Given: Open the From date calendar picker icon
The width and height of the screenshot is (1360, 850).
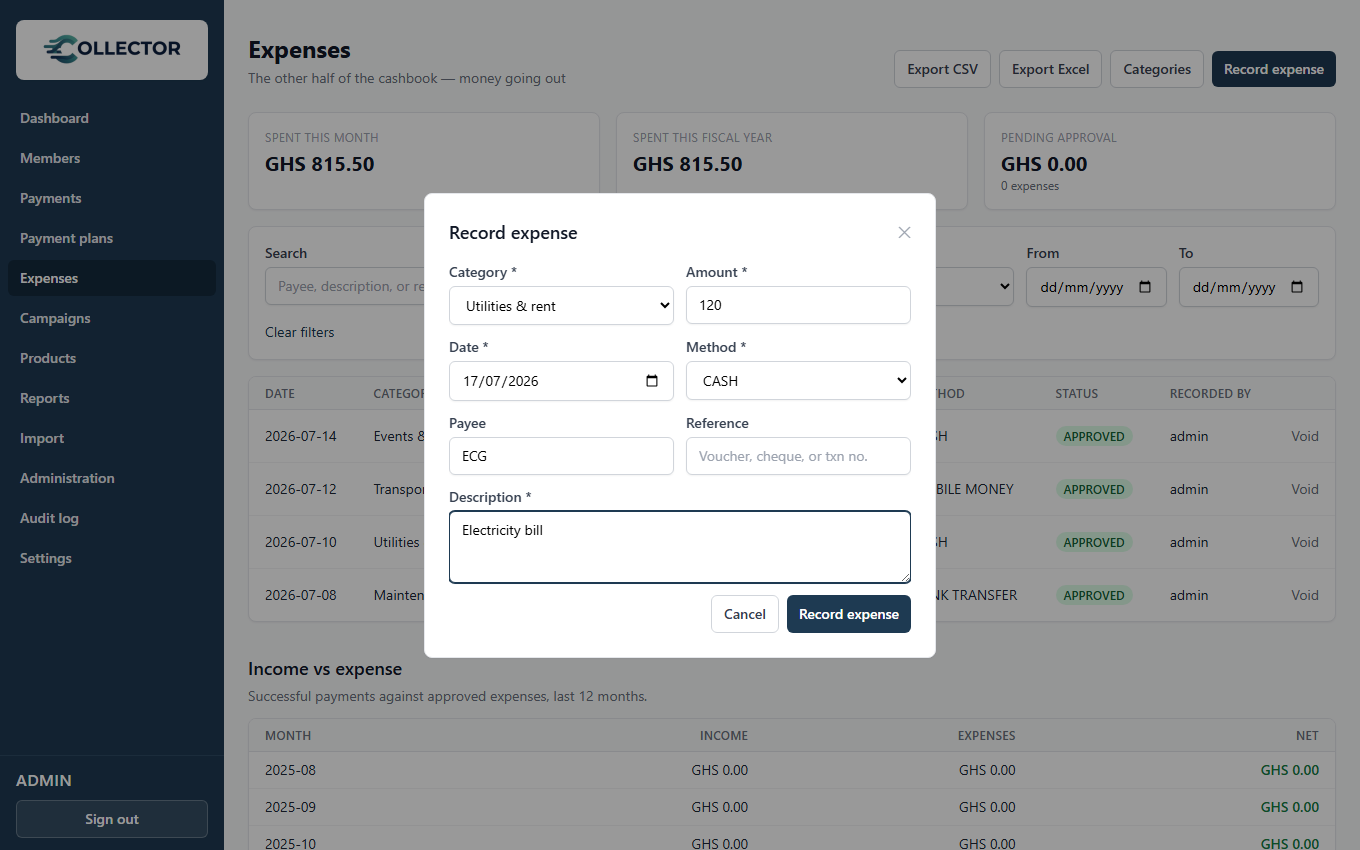Looking at the screenshot, I should tap(1145, 287).
